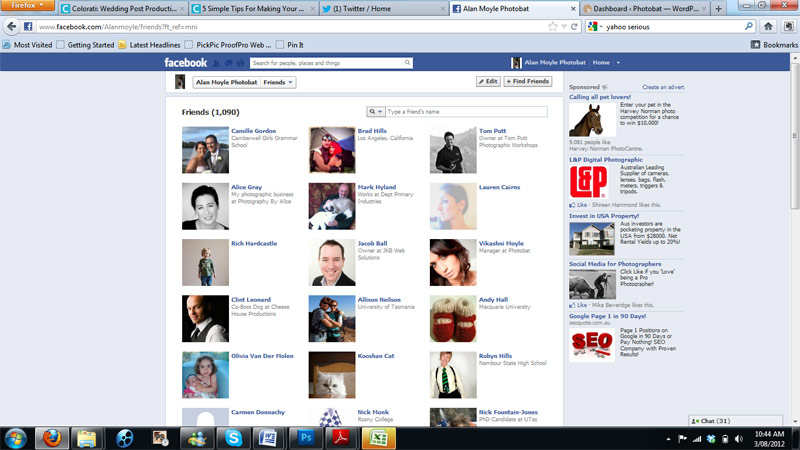Click the Type a friend's name field
Image resolution: width=800 pixels, height=450 pixels.
pos(466,112)
